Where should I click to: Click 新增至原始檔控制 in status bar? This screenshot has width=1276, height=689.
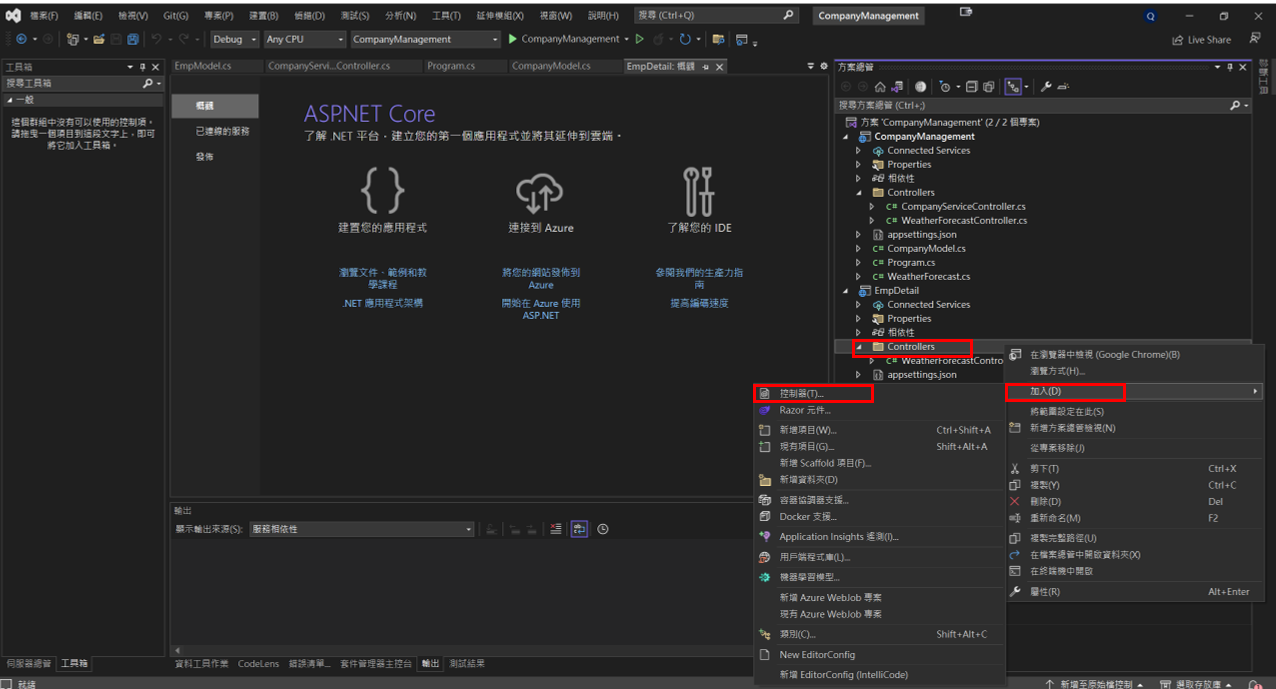[1095, 684]
